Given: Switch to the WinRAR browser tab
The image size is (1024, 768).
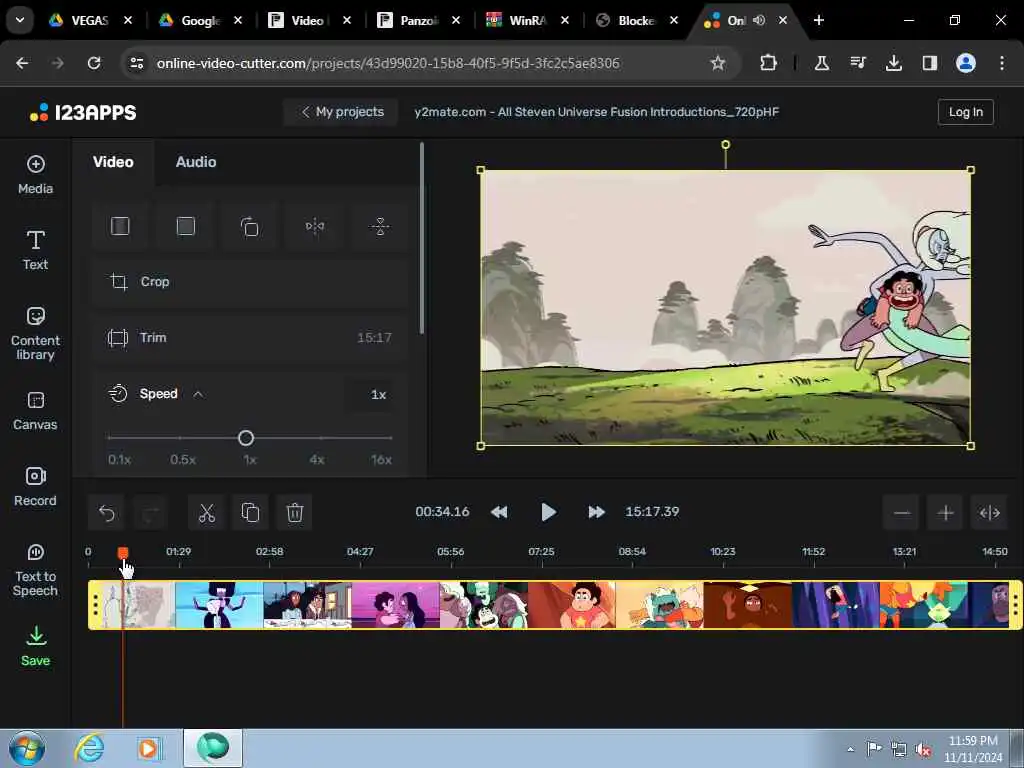Looking at the screenshot, I should [x=526, y=20].
